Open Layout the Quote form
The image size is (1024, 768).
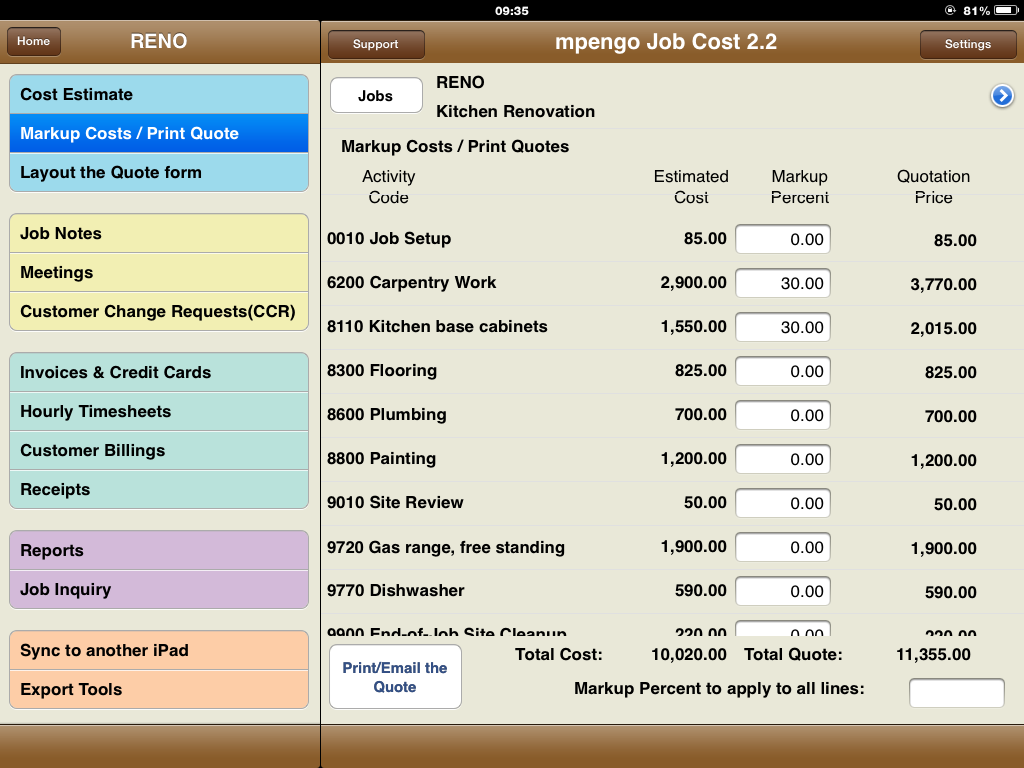[159, 172]
